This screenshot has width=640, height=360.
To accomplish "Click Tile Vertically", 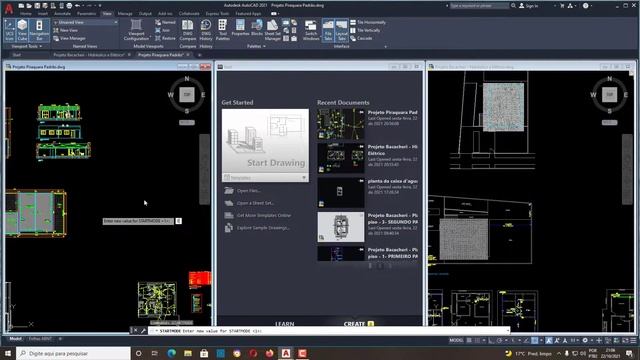I will (365, 30).
